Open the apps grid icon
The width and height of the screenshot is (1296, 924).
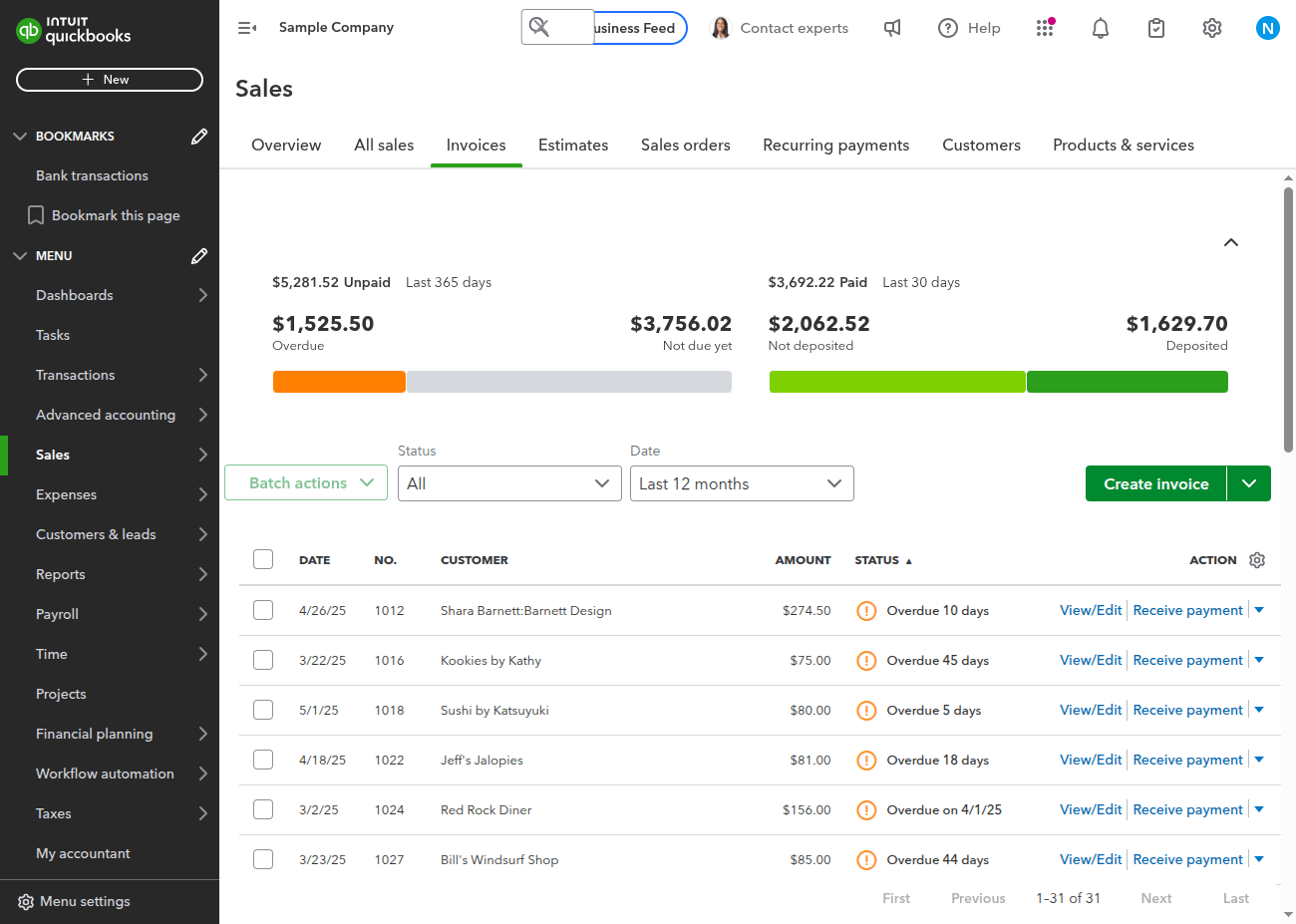tap(1045, 28)
